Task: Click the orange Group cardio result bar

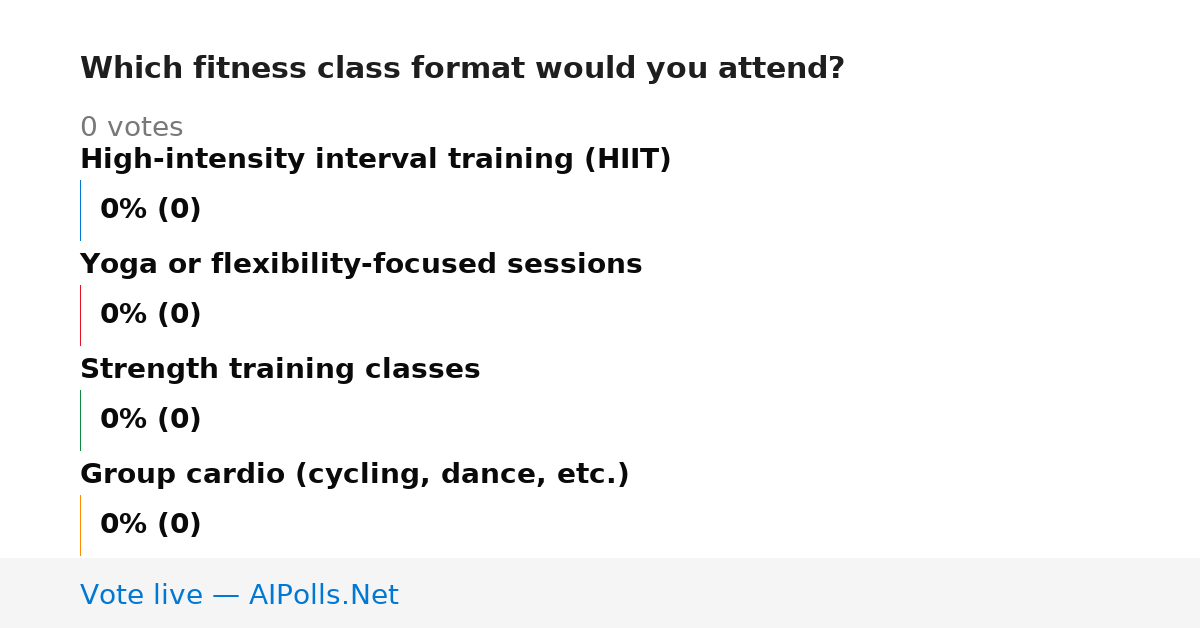Action: [80, 525]
